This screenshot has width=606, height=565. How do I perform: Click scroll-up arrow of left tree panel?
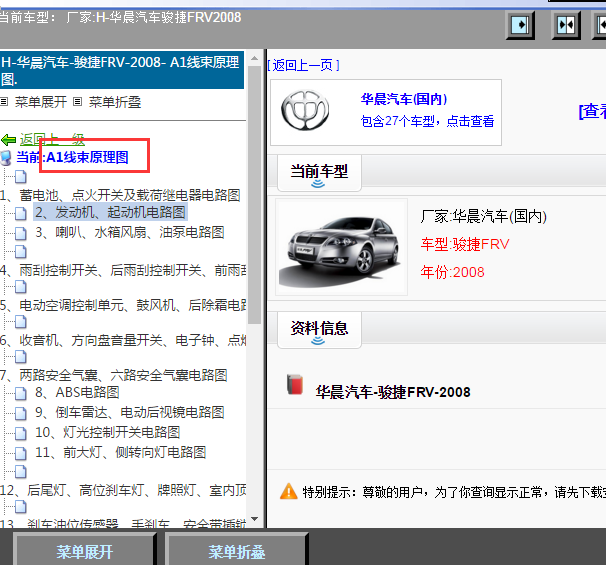click(254, 58)
